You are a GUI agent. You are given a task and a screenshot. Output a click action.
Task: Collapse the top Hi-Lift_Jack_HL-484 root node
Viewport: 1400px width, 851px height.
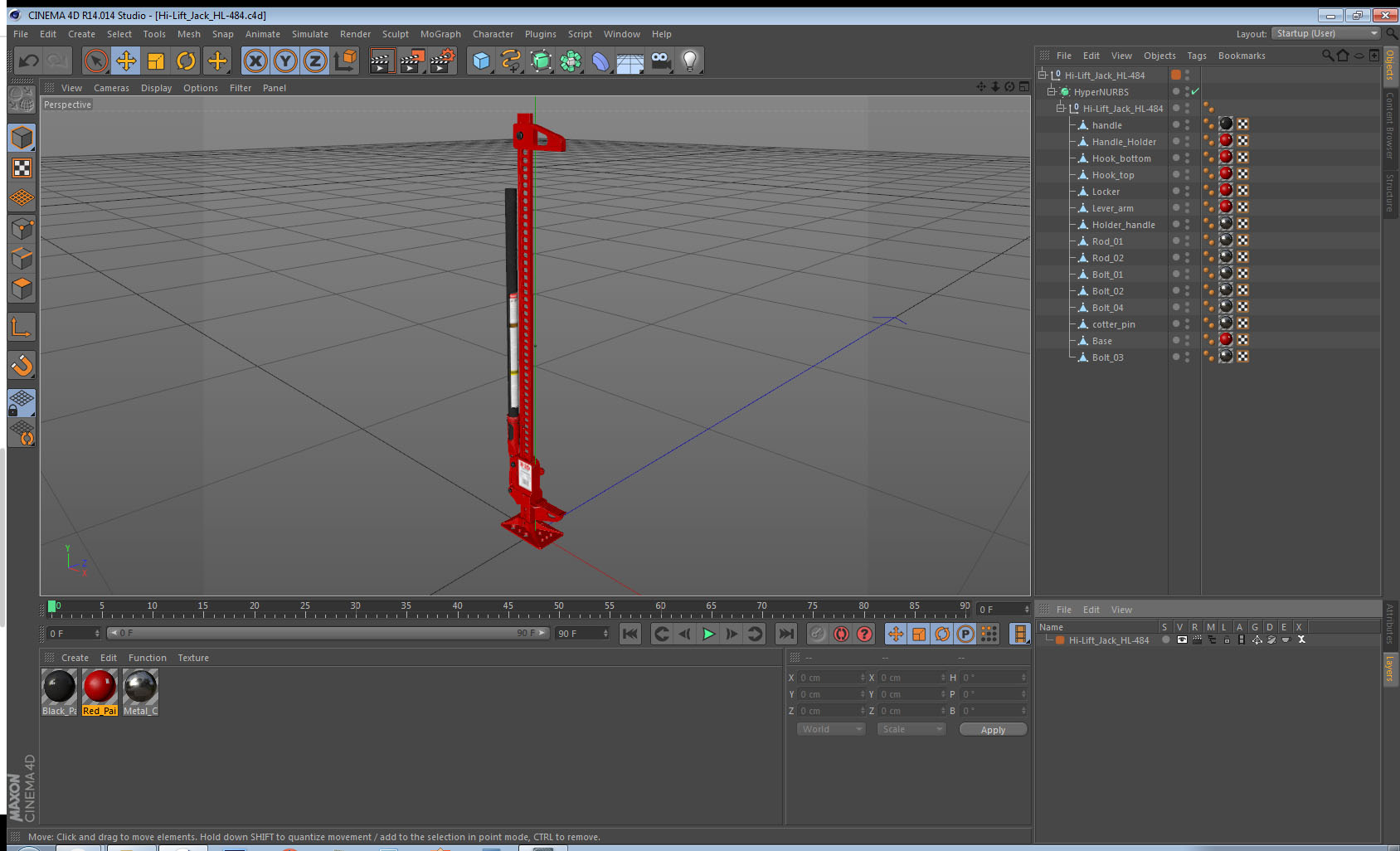tap(1043, 75)
